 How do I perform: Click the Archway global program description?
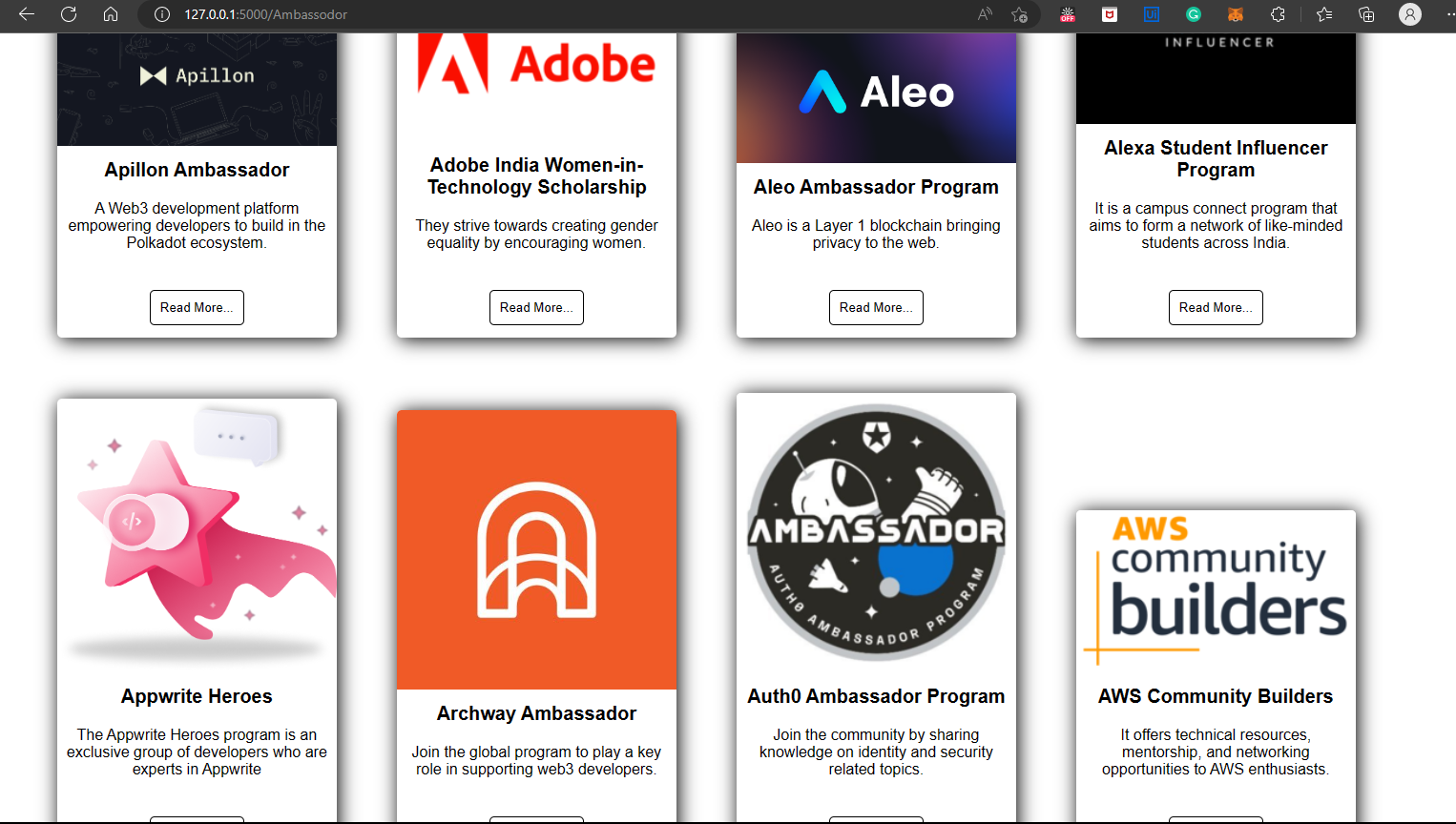point(536,760)
